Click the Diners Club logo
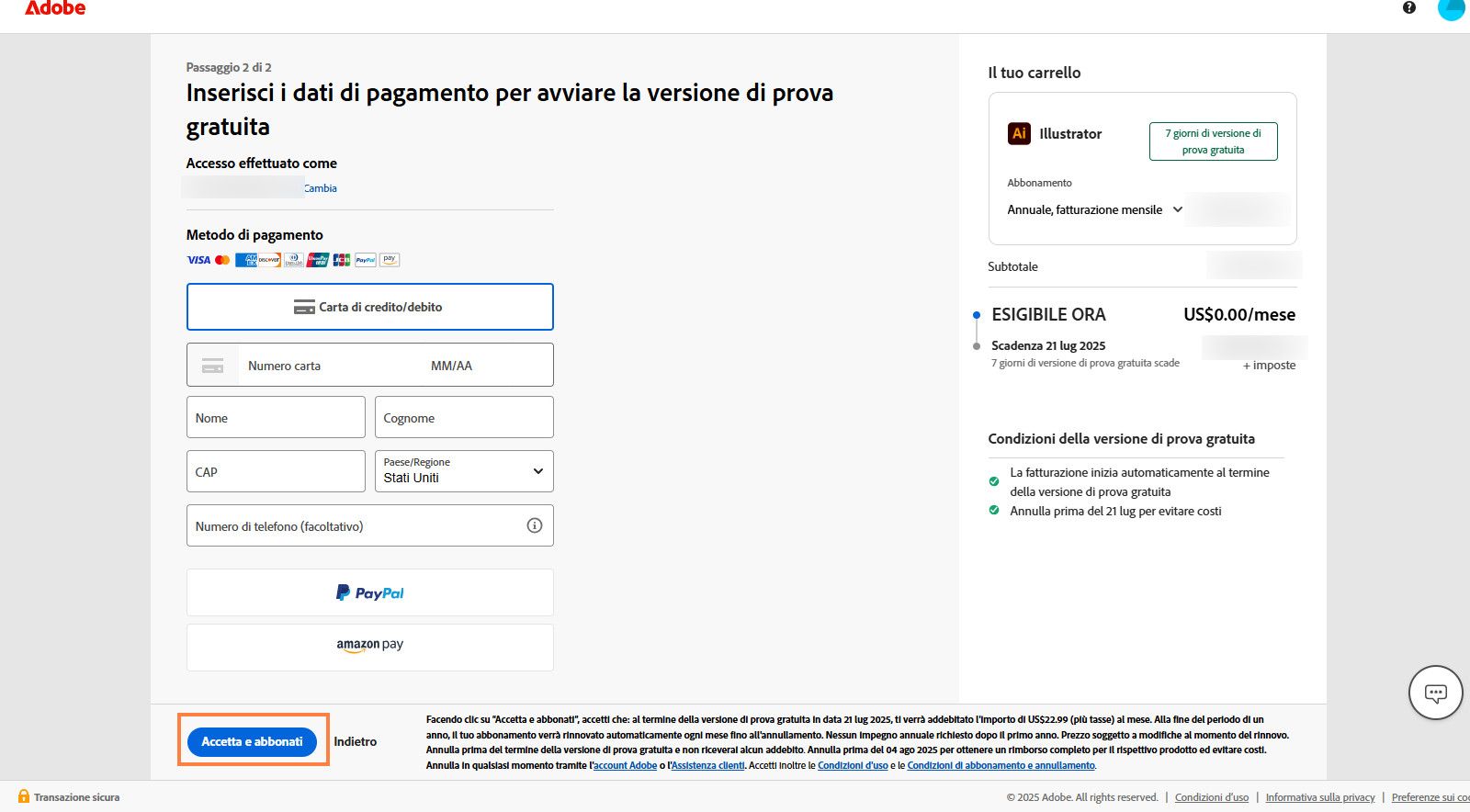Image resolution: width=1470 pixels, height=812 pixels. point(294,260)
